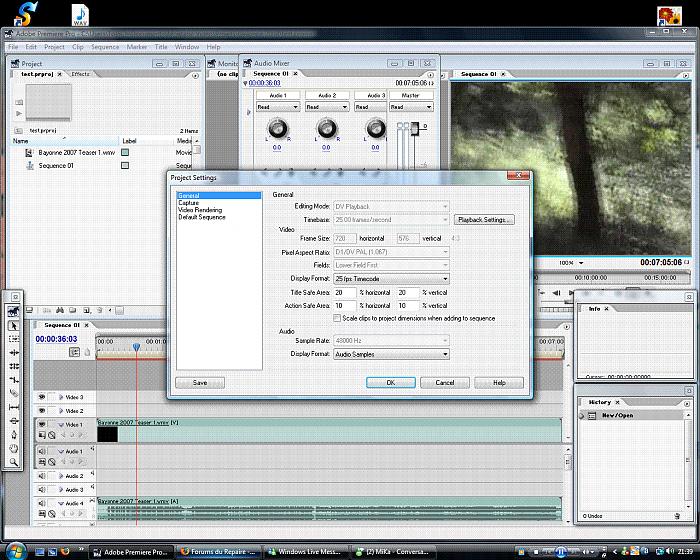This screenshot has width=700, height=560.
Task: Click the Sequence 01 item icon in Project
Action: (x=30, y=166)
